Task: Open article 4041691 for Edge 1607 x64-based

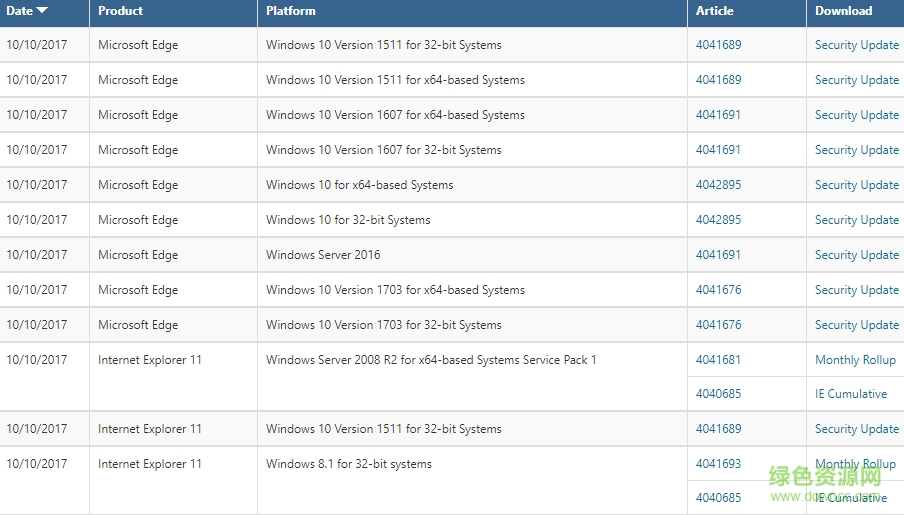Action: (719, 115)
